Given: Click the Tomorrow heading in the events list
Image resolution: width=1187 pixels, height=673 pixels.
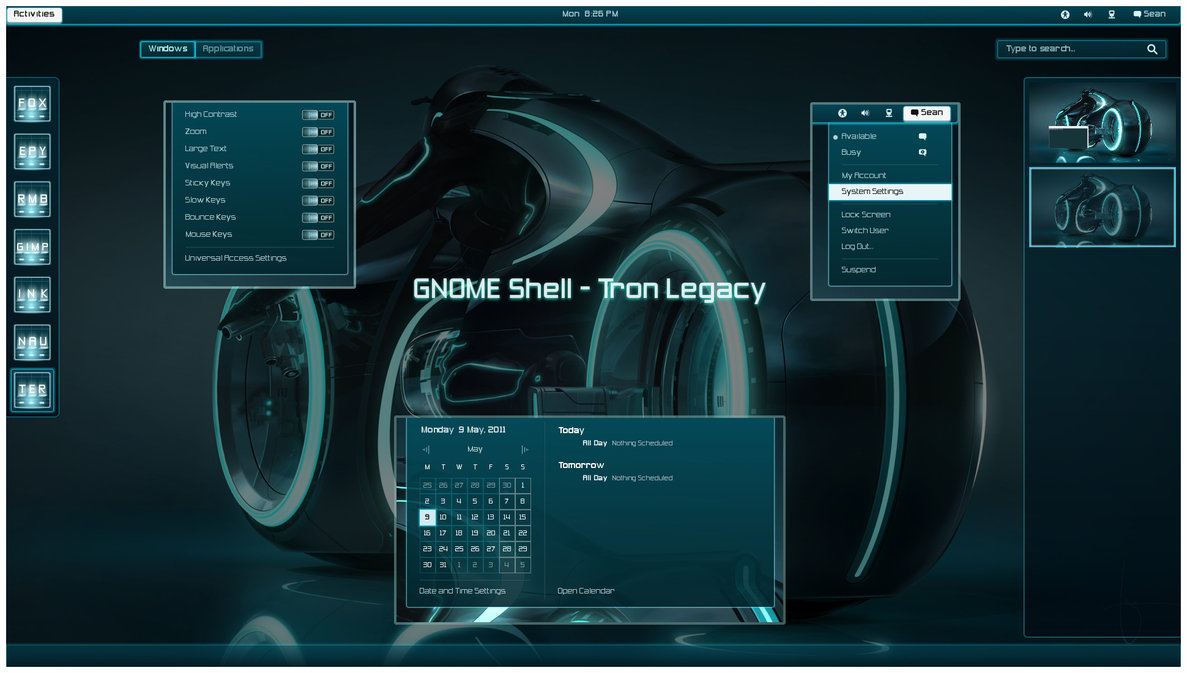Looking at the screenshot, I should [x=581, y=465].
